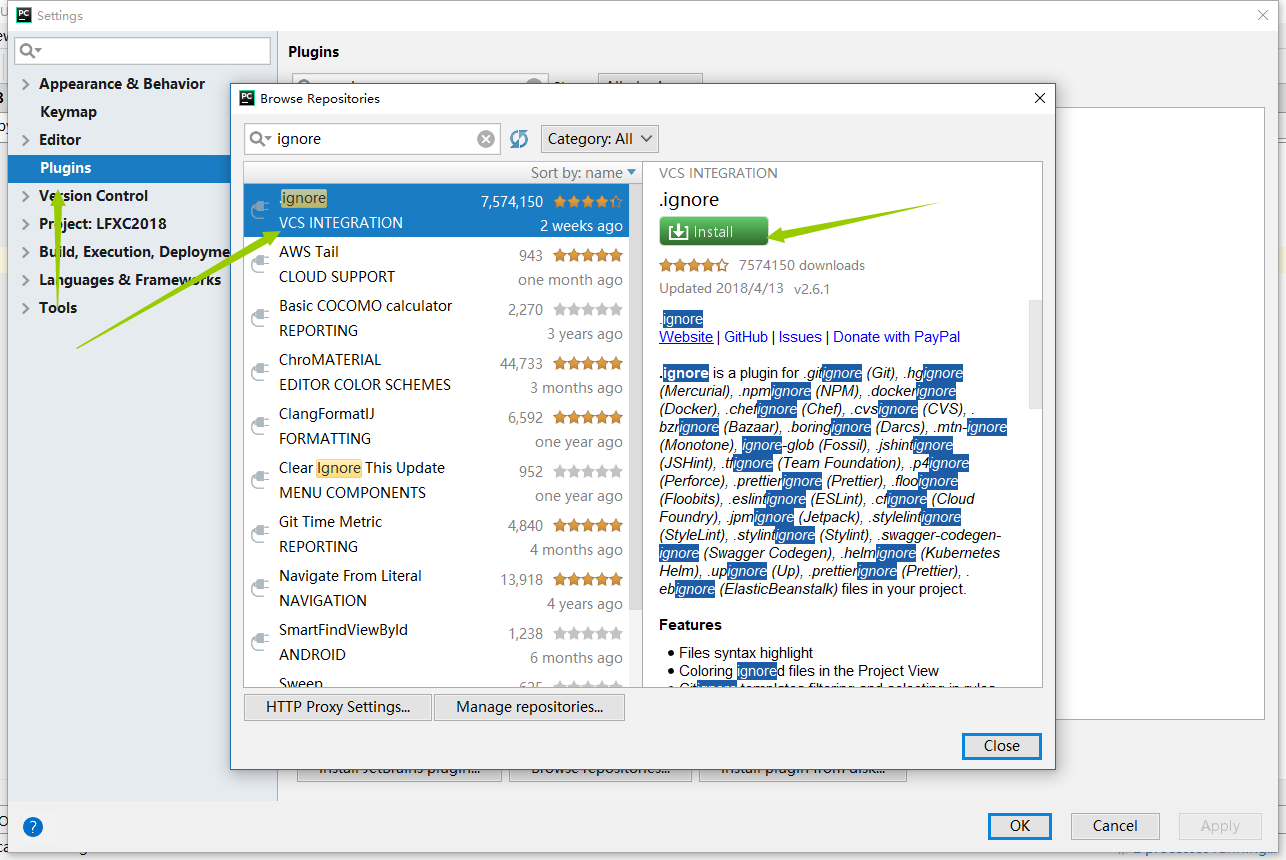Click the plug icon beside Git Time Metric
The height and width of the screenshot is (860, 1286).
click(260, 534)
